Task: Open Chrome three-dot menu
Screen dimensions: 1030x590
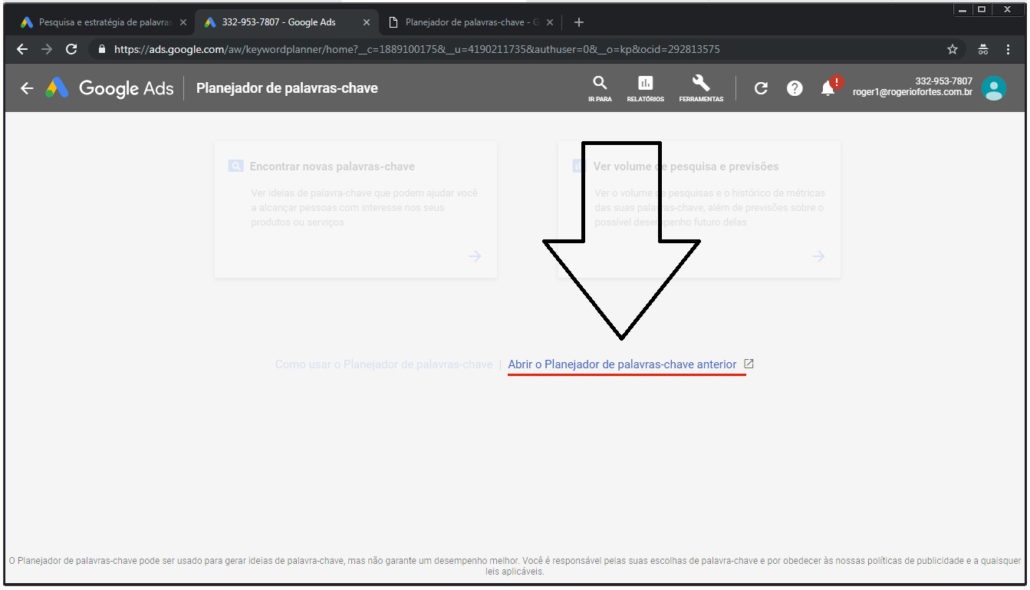Action: pyautogui.click(x=1008, y=49)
